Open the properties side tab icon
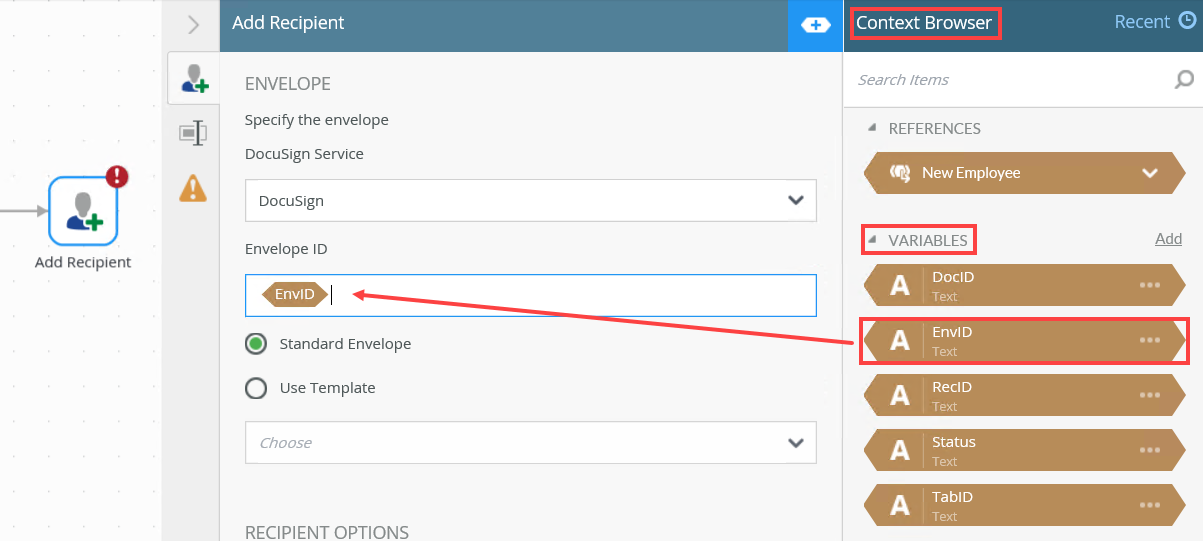This screenshot has width=1203, height=541. (193, 132)
